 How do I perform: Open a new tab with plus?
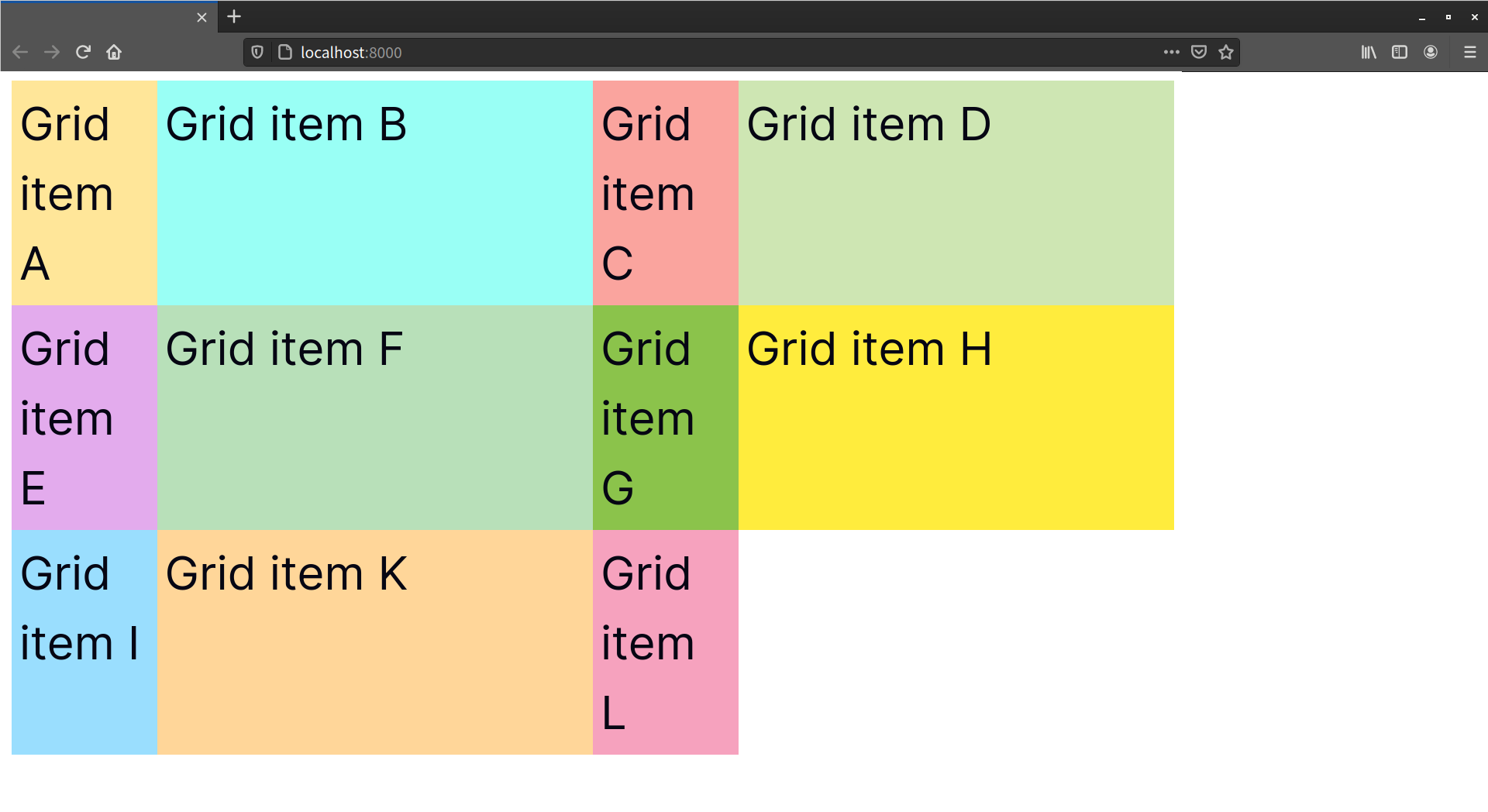pyautogui.click(x=234, y=16)
